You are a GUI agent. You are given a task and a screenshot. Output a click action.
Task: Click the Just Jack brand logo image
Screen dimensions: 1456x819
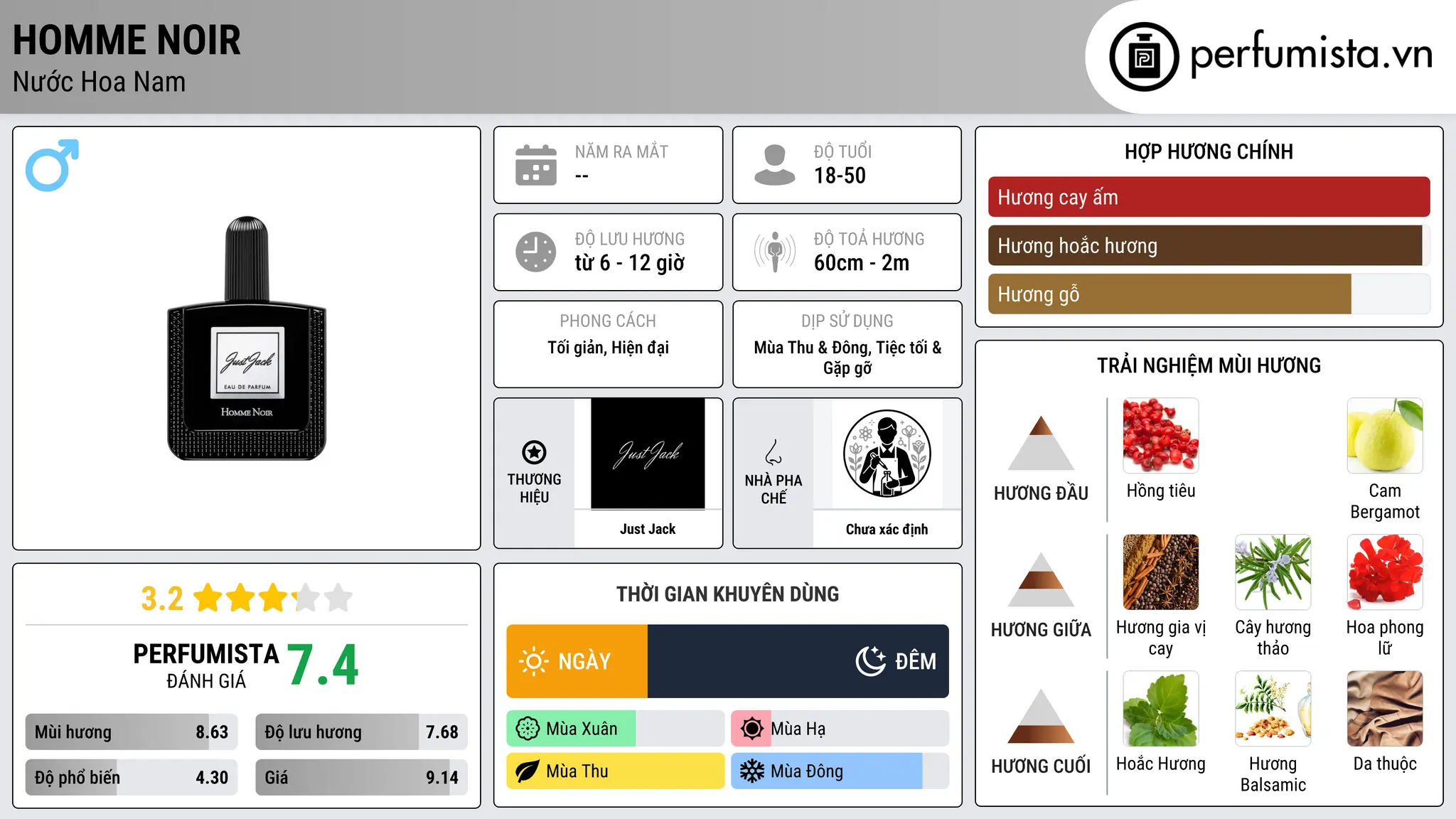point(648,454)
